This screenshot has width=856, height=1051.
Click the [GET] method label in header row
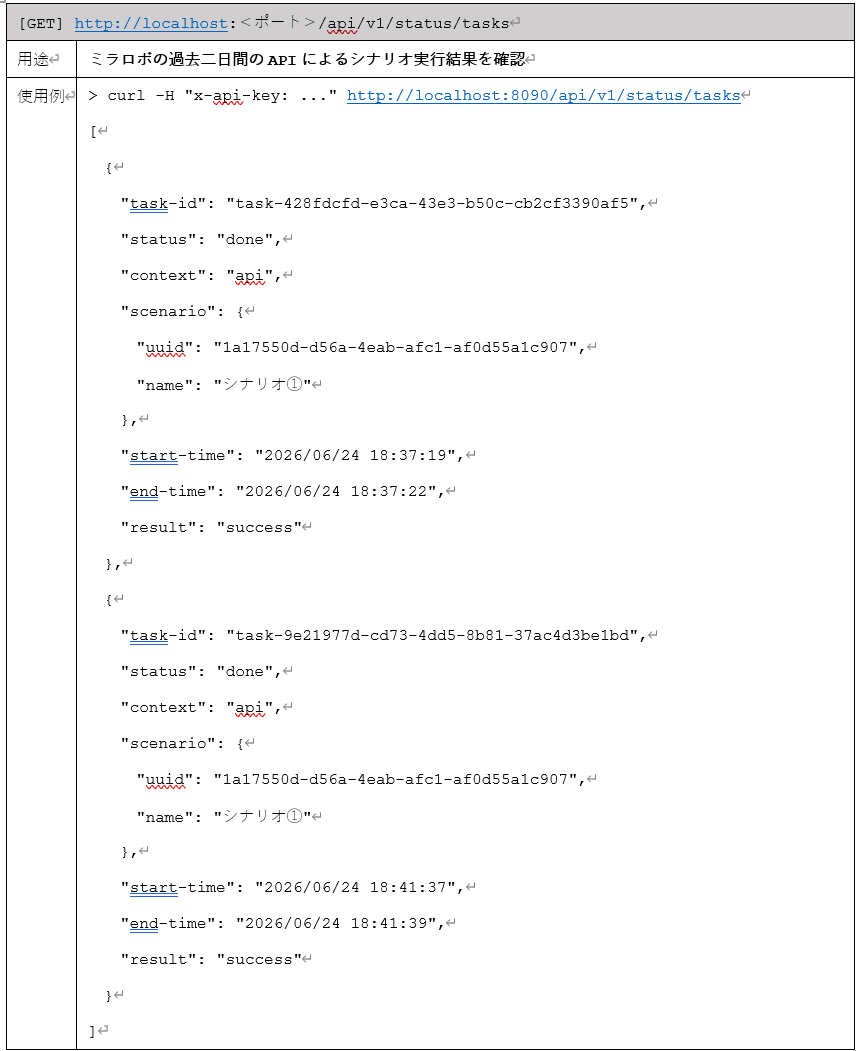tap(42, 24)
